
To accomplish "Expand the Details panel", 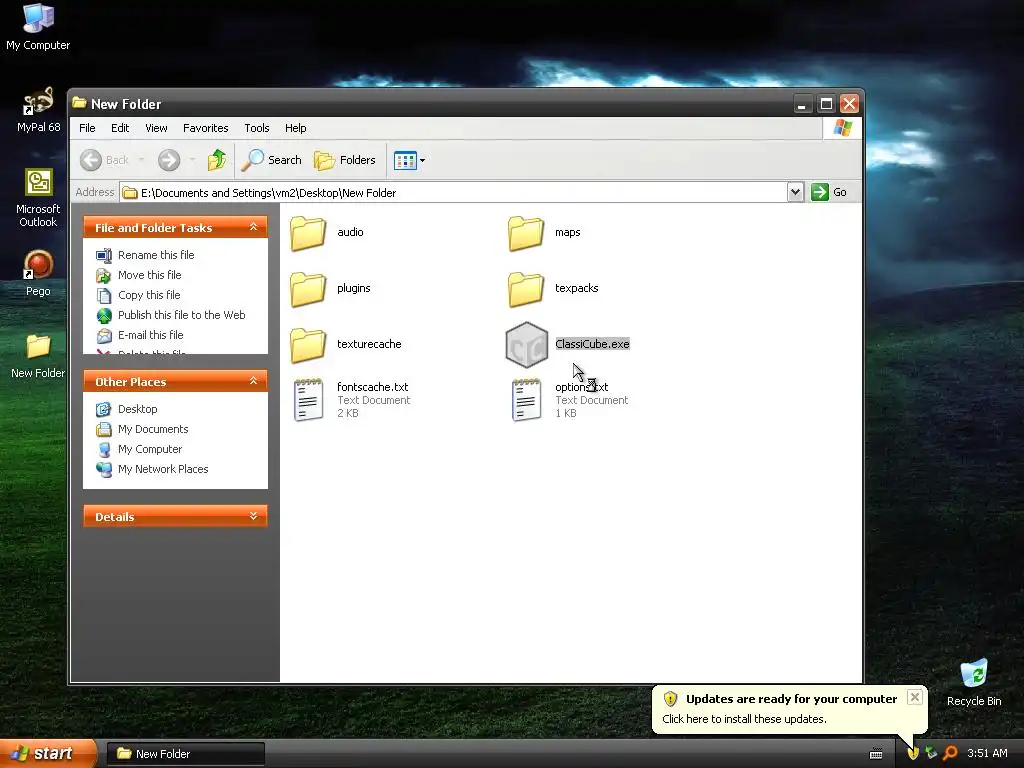I will (x=253, y=517).
